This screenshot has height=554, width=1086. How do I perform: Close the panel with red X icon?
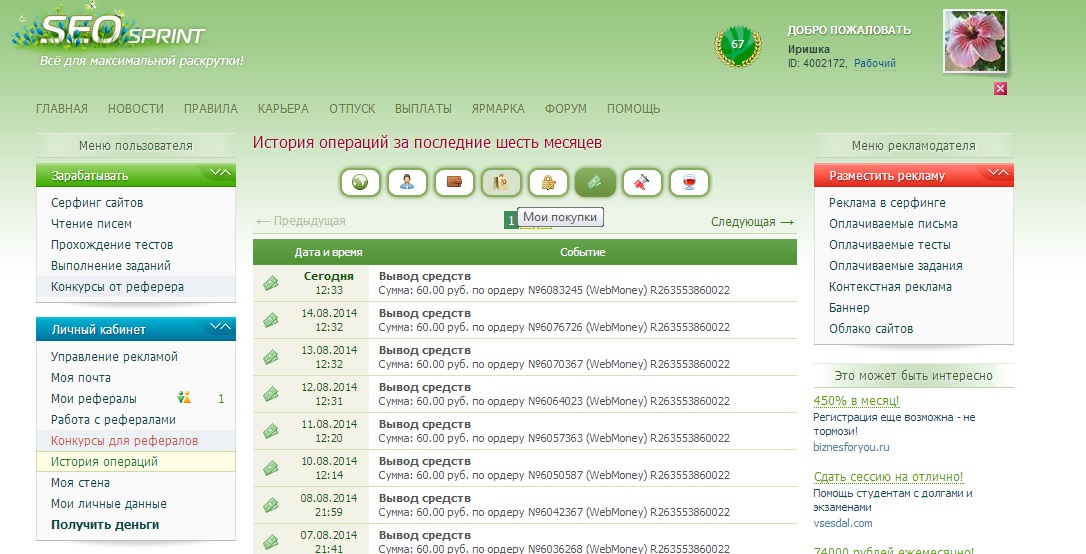(x=1000, y=89)
